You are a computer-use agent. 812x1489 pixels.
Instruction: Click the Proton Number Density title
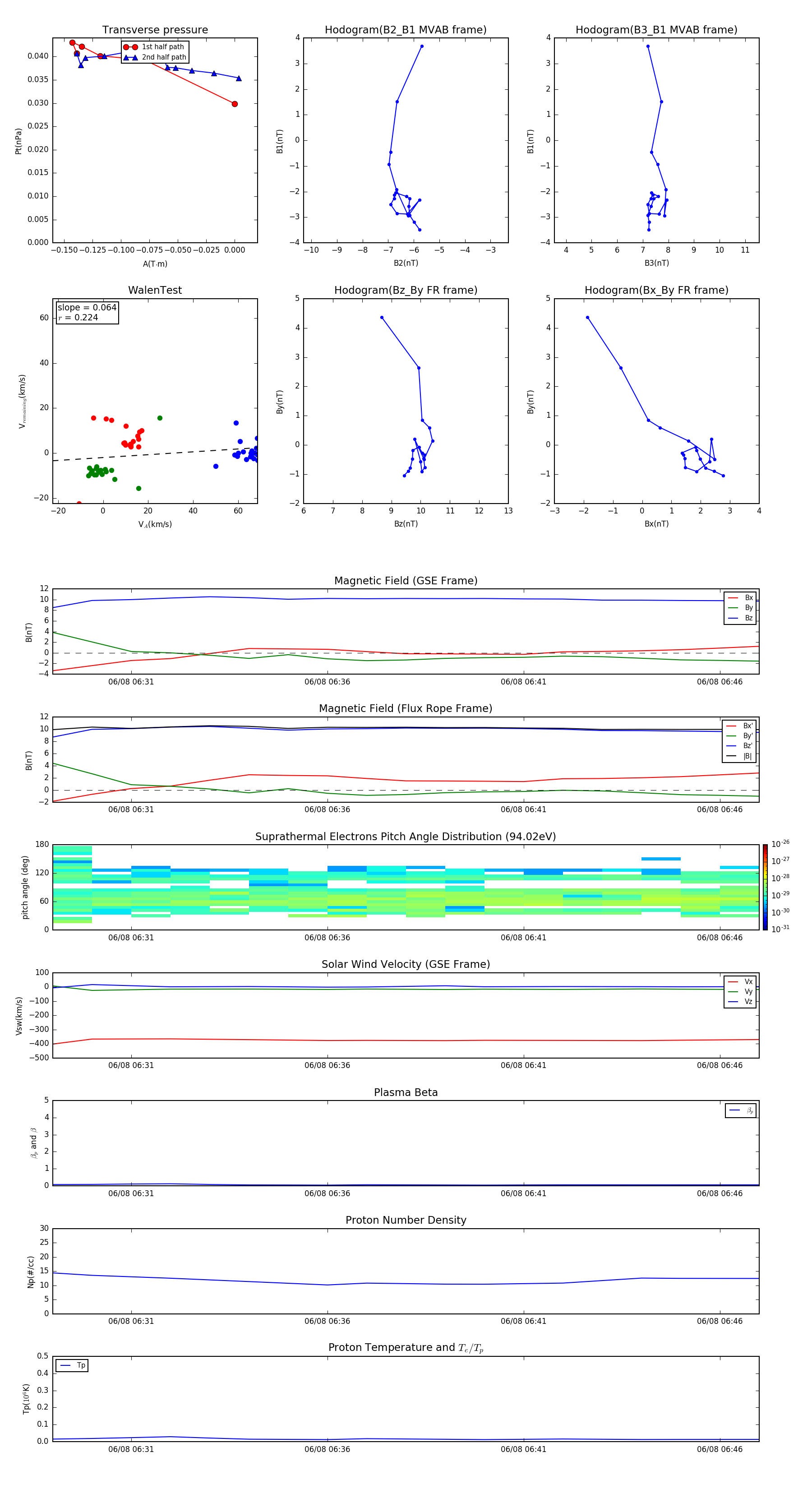[406, 1220]
